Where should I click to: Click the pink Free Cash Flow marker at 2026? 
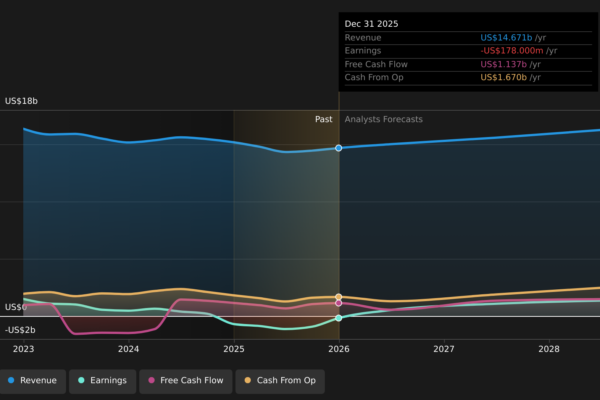[339, 303]
